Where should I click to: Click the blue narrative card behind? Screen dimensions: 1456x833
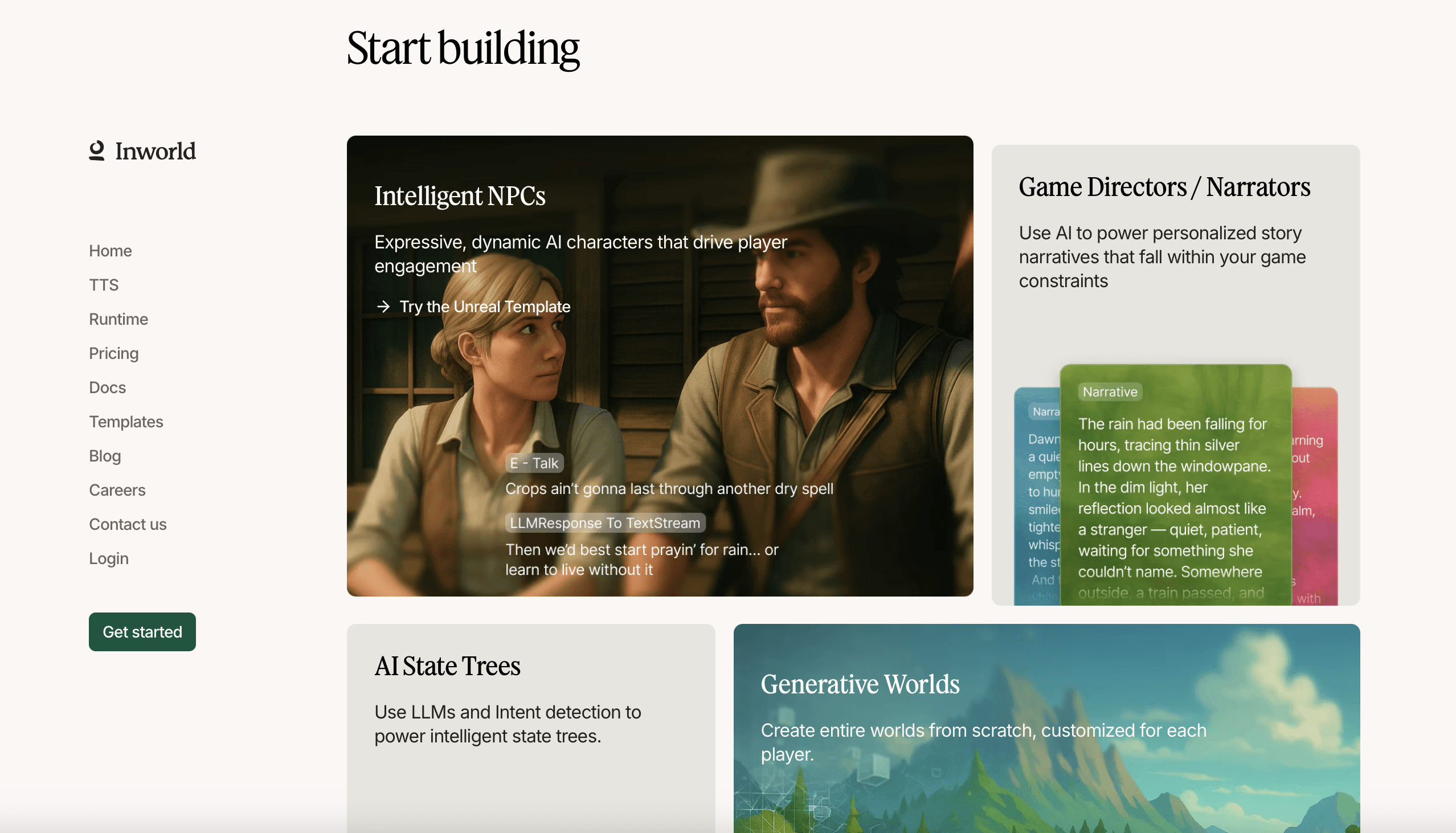click(x=1037, y=504)
